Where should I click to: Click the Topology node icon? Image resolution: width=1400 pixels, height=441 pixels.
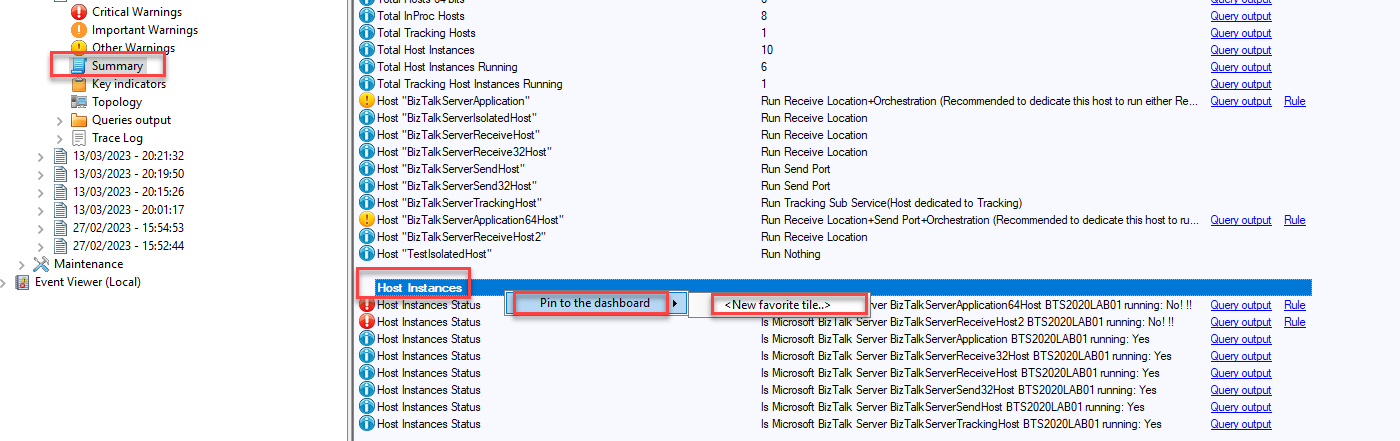79,102
